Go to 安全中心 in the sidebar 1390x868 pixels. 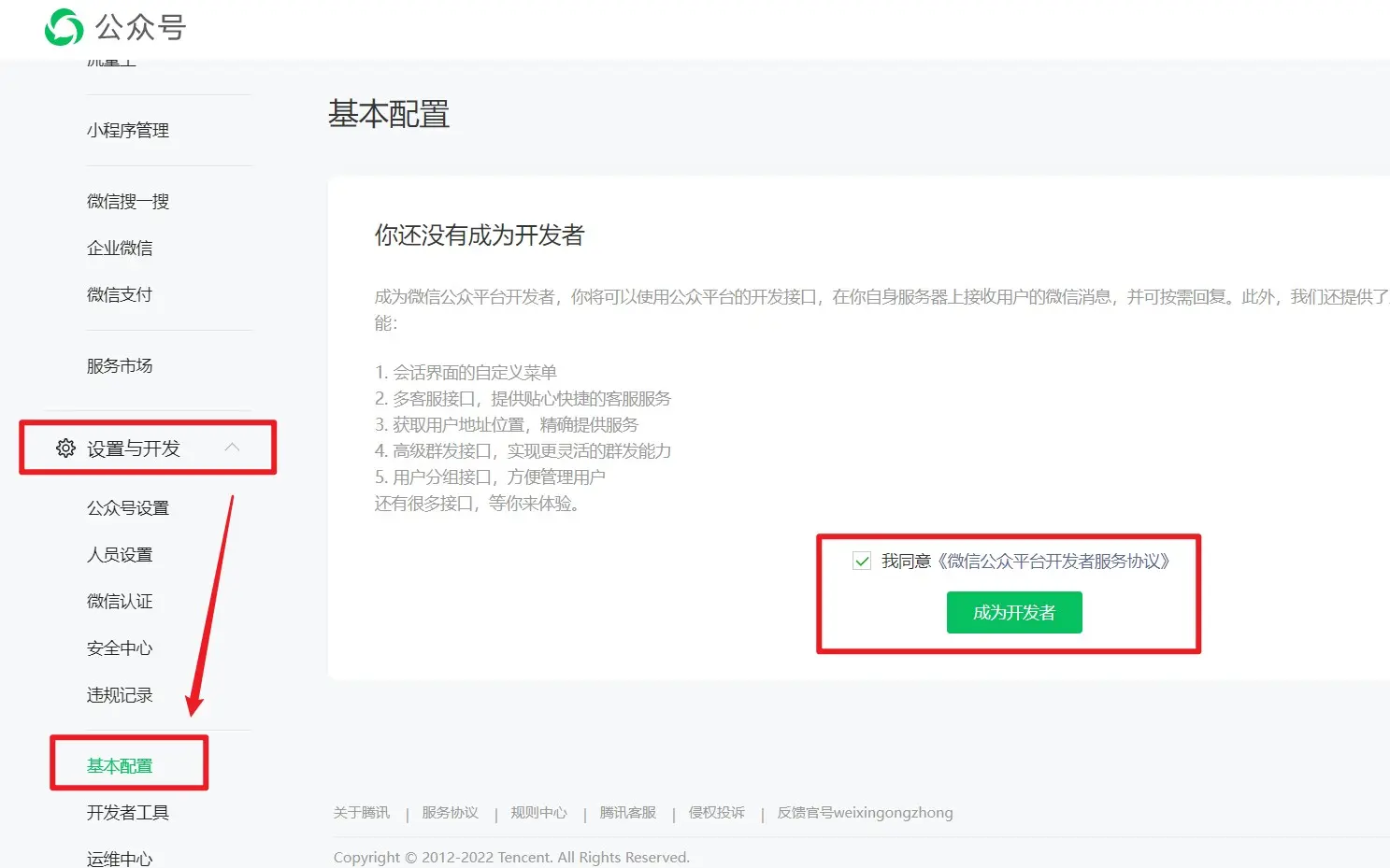[x=120, y=648]
